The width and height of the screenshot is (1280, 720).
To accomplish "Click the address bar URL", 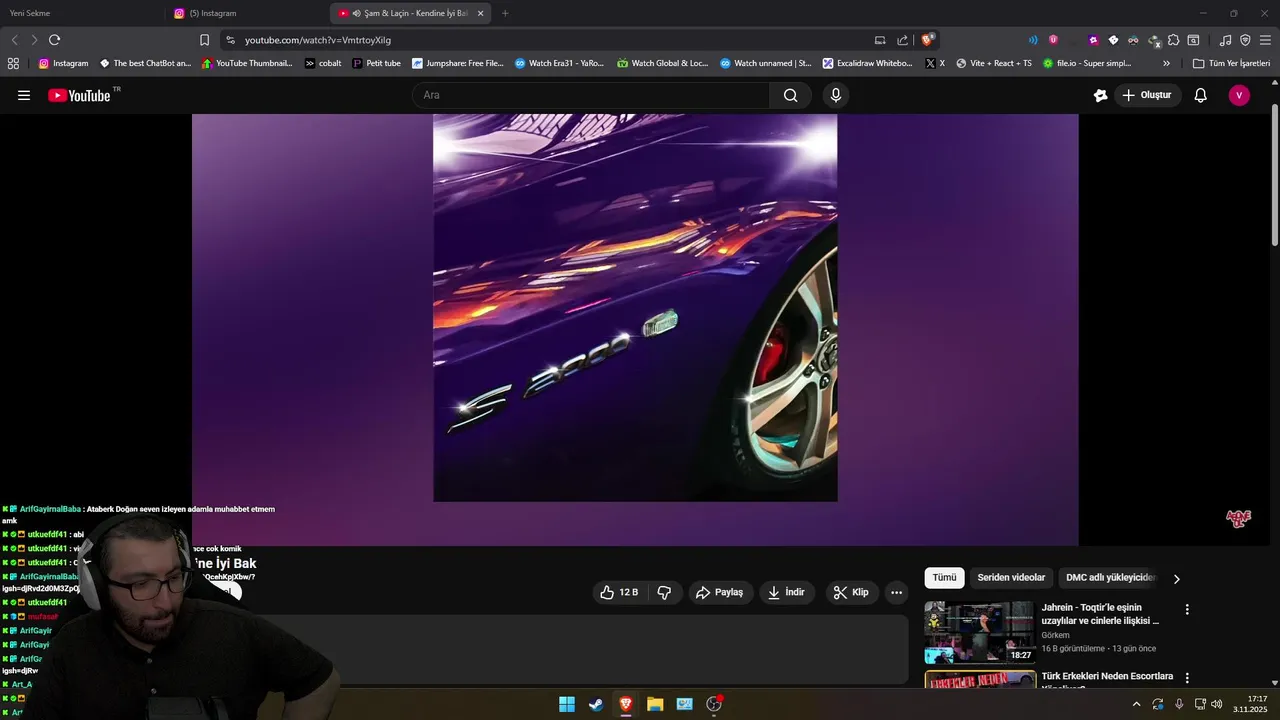I will click(x=318, y=40).
